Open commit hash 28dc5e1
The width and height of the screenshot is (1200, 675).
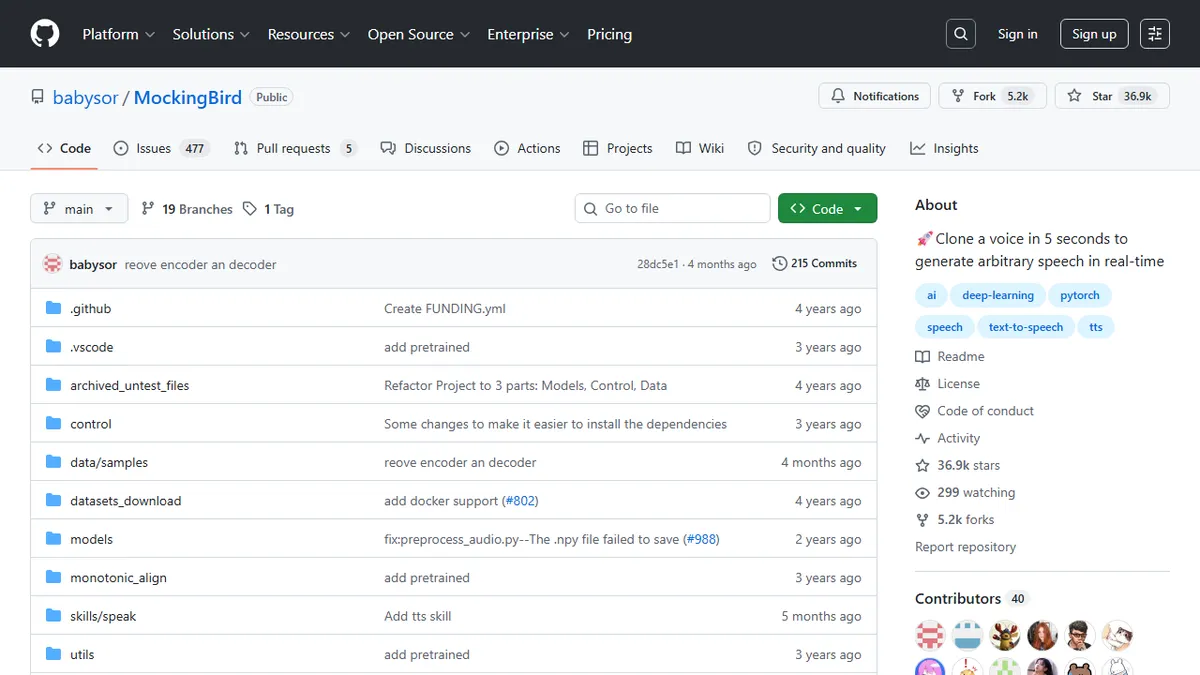point(657,264)
